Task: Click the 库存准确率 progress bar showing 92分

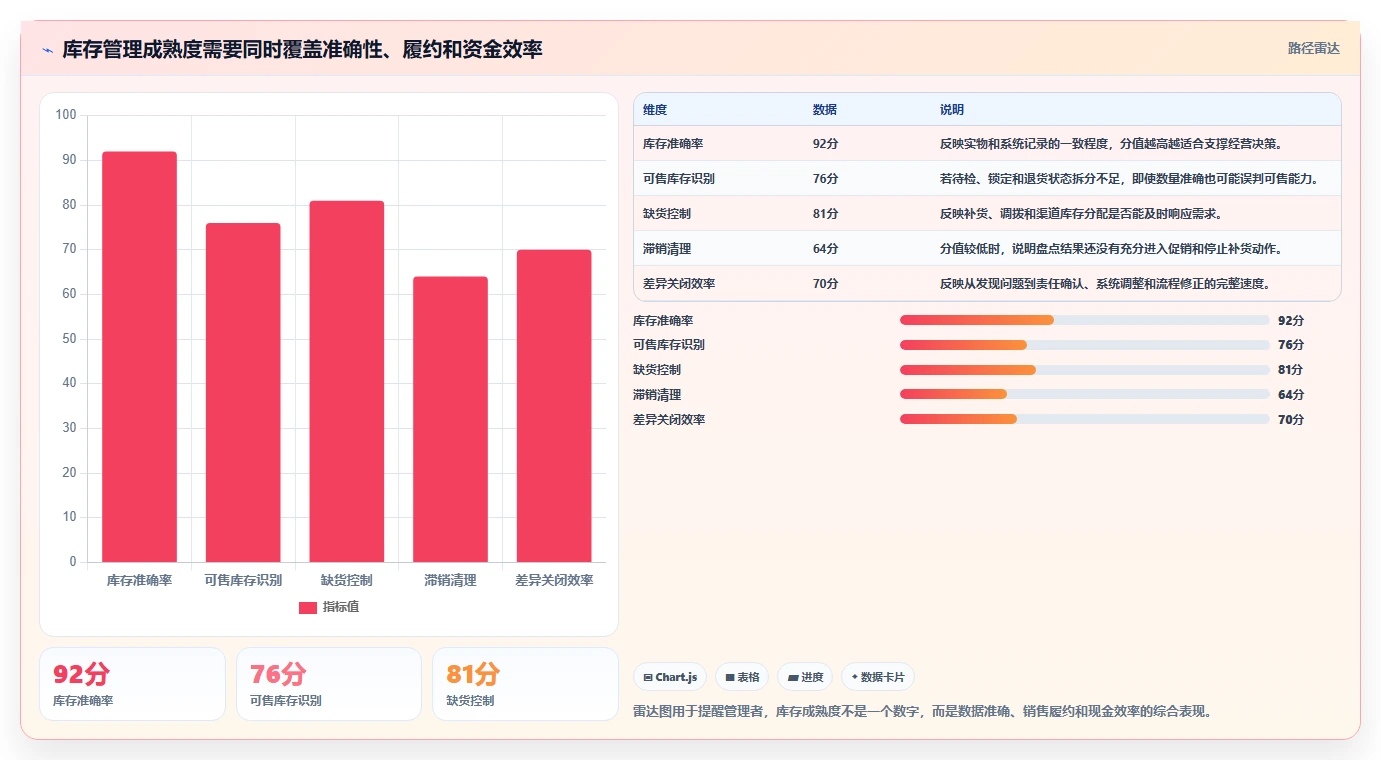Action: point(1085,320)
